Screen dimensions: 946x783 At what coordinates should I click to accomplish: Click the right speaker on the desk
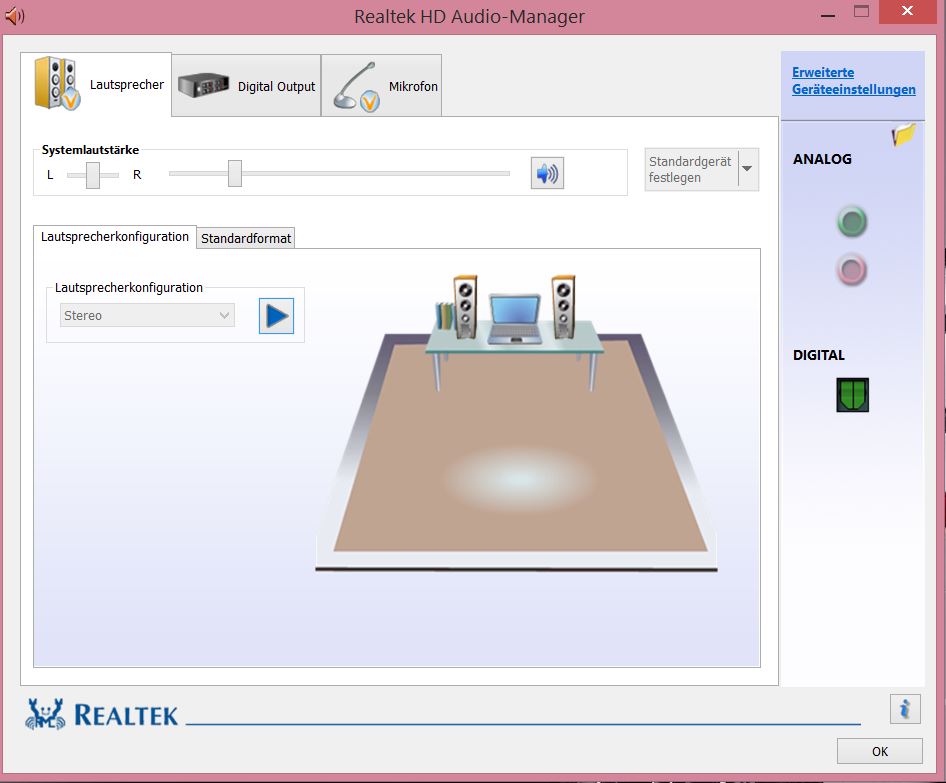(x=563, y=306)
